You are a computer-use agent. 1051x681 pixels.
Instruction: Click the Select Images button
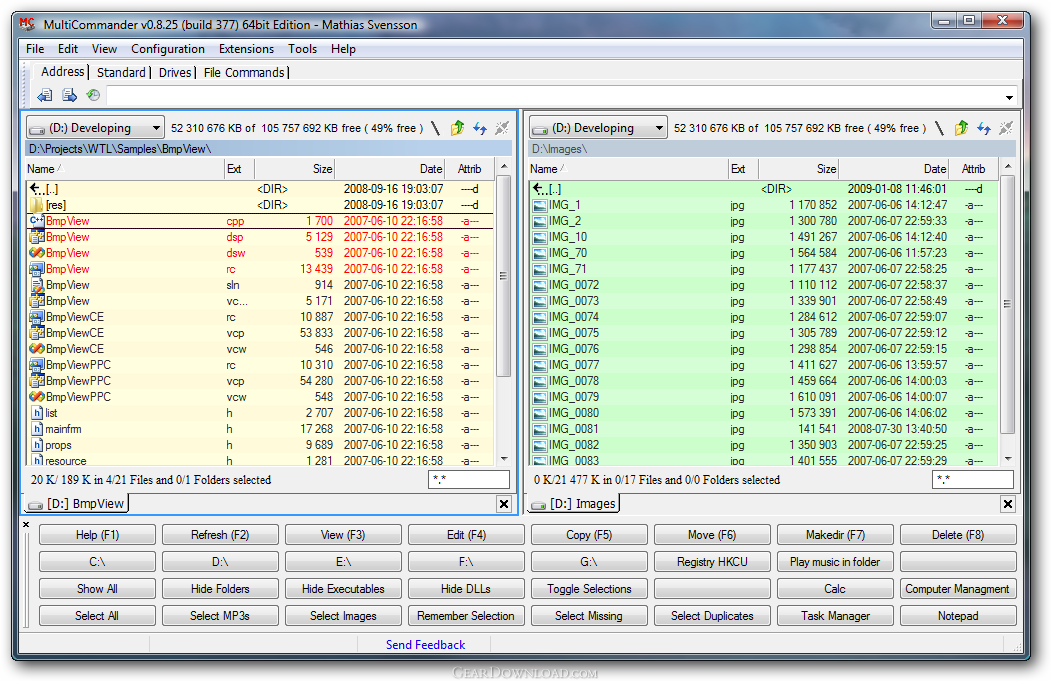tap(343, 615)
